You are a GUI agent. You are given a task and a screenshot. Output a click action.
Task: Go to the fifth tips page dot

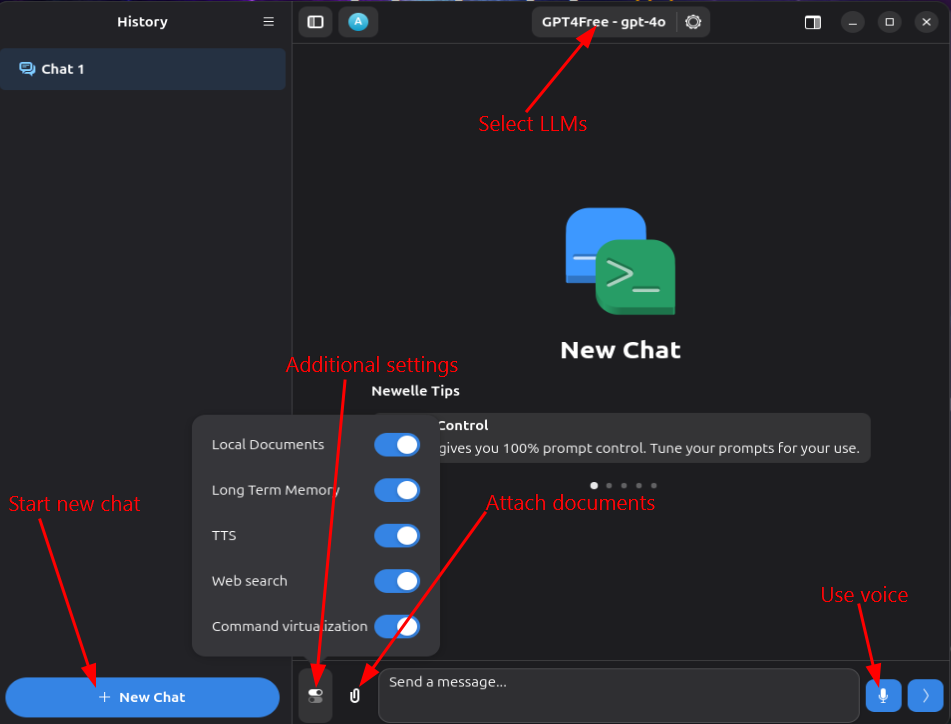click(x=654, y=485)
